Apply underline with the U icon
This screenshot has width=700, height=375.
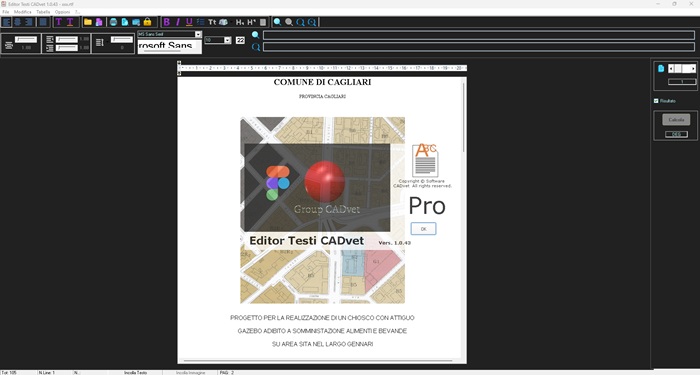(x=189, y=22)
